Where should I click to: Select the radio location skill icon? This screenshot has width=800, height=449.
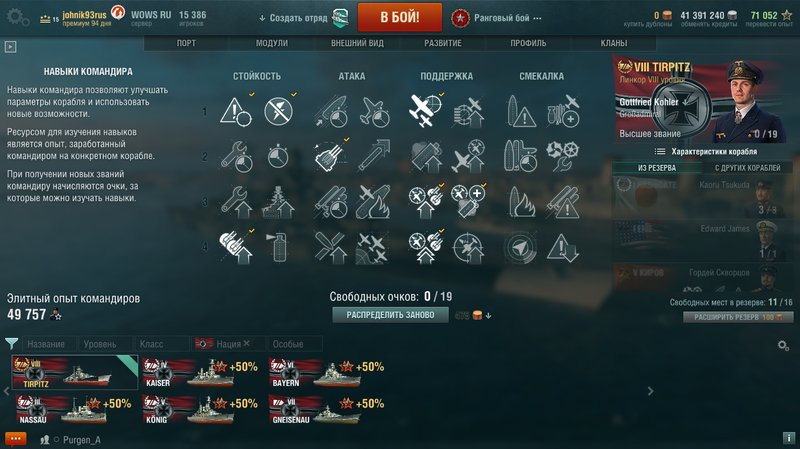(520, 247)
